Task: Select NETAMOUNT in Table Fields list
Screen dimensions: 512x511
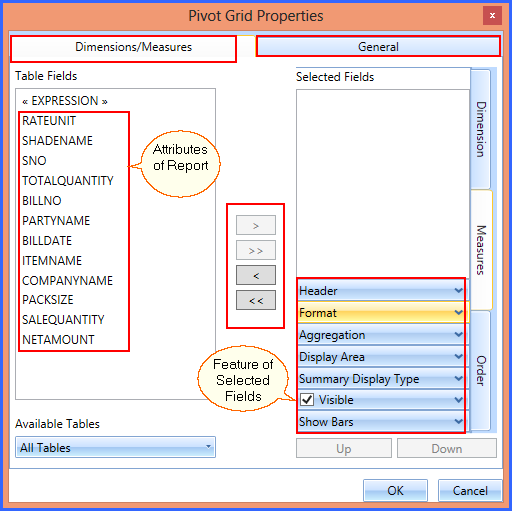Action: pyautogui.click(x=58, y=340)
